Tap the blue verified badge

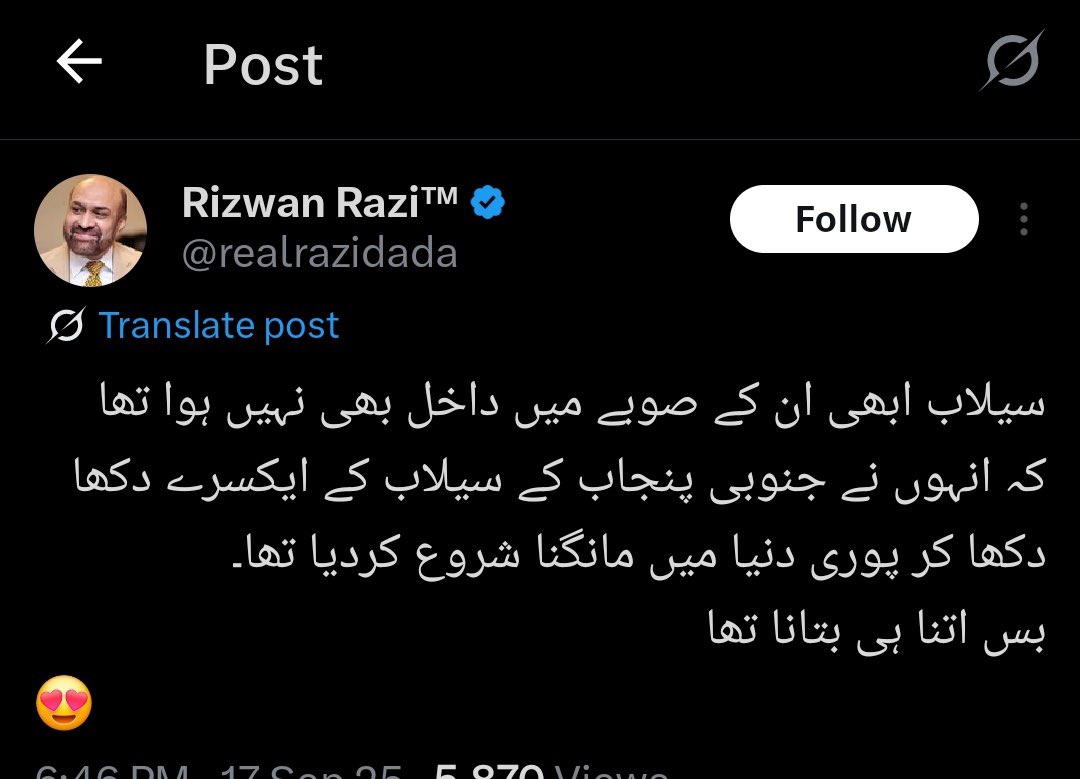click(x=488, y=202)
